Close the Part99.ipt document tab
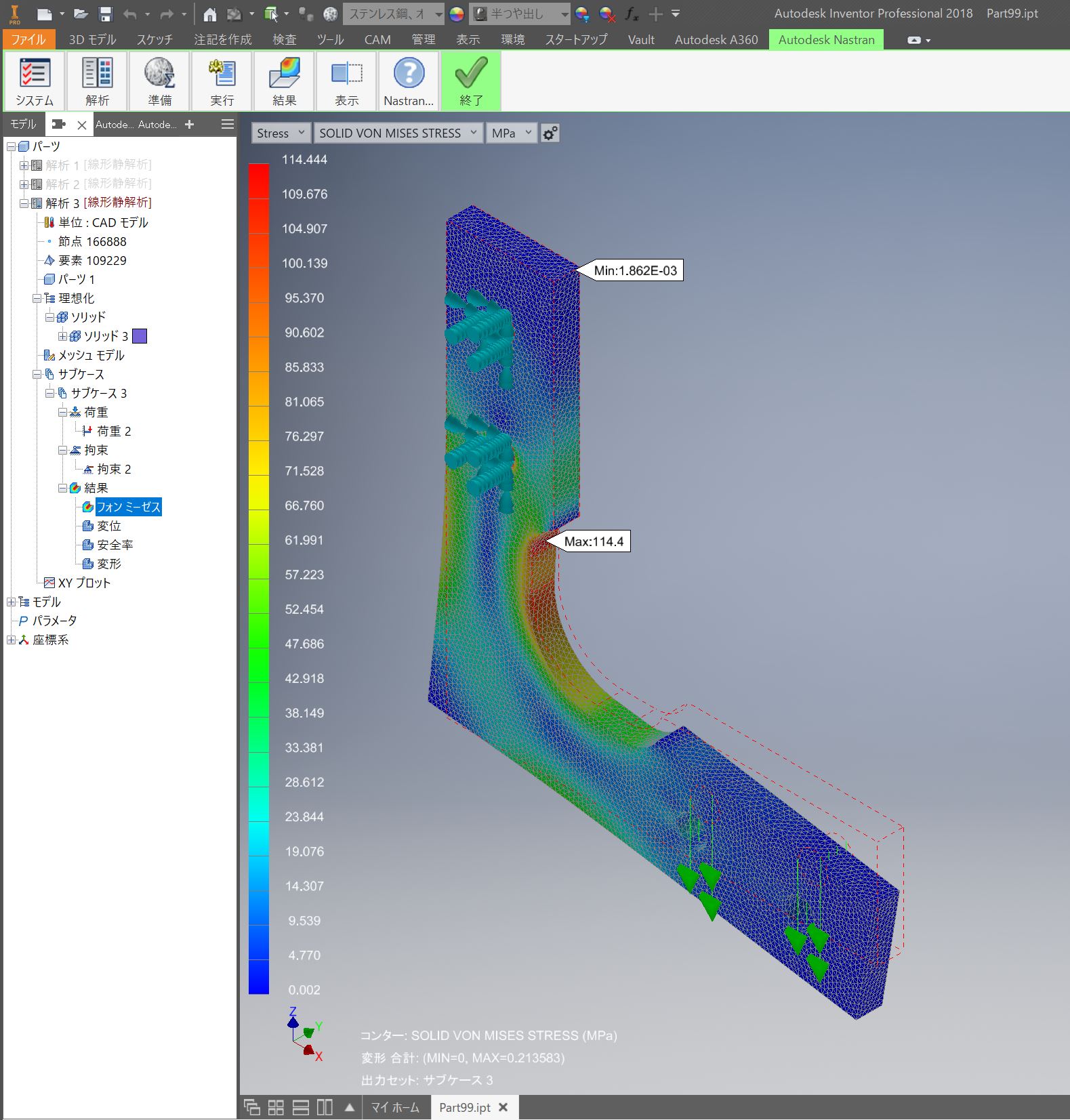The height and width of the screenshot is (1120, 1070). tap(503, 1107)
